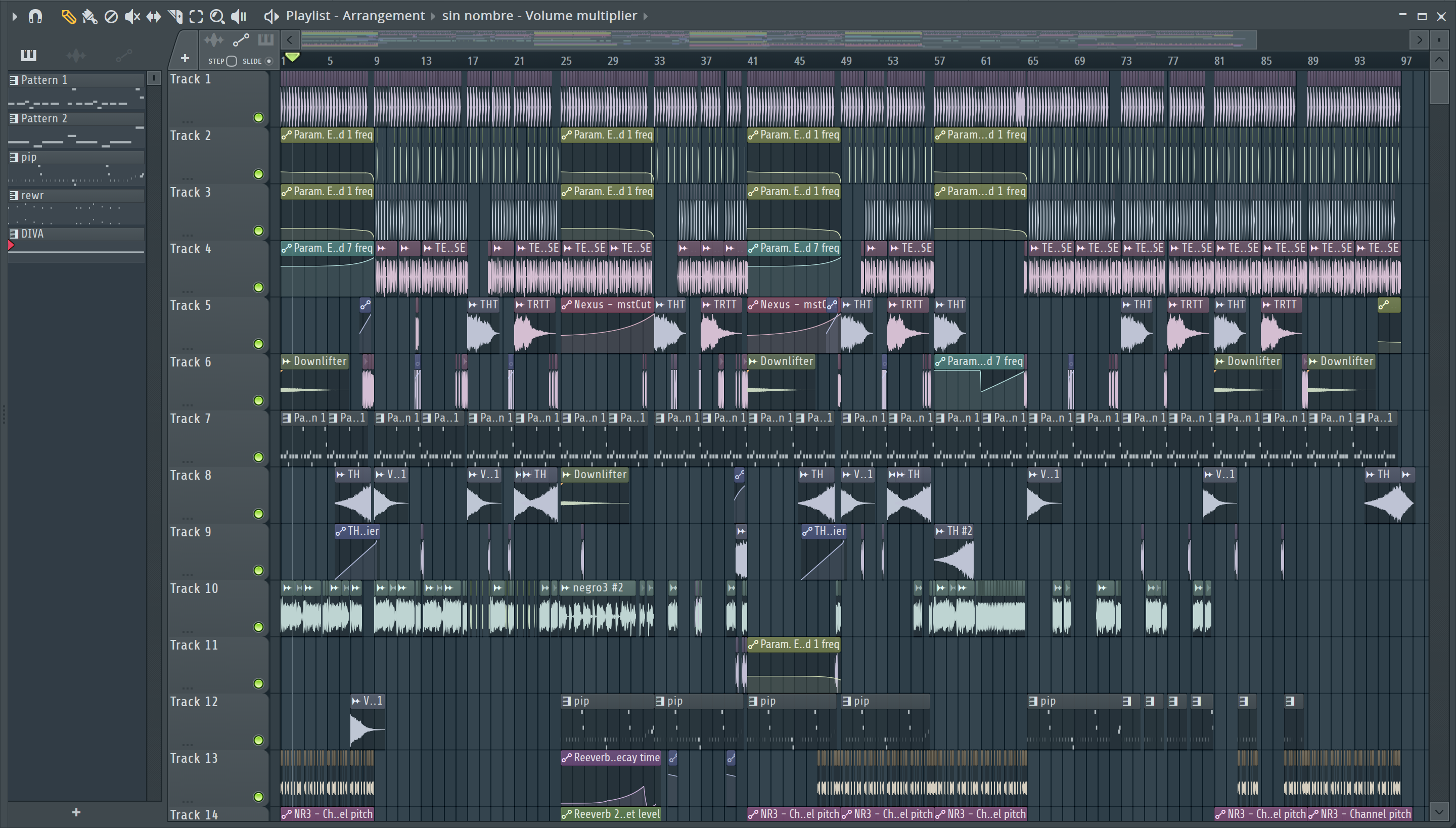1456x828 pixels.
Task: Mute Track 4 with its green light
Action: [258, 287]
